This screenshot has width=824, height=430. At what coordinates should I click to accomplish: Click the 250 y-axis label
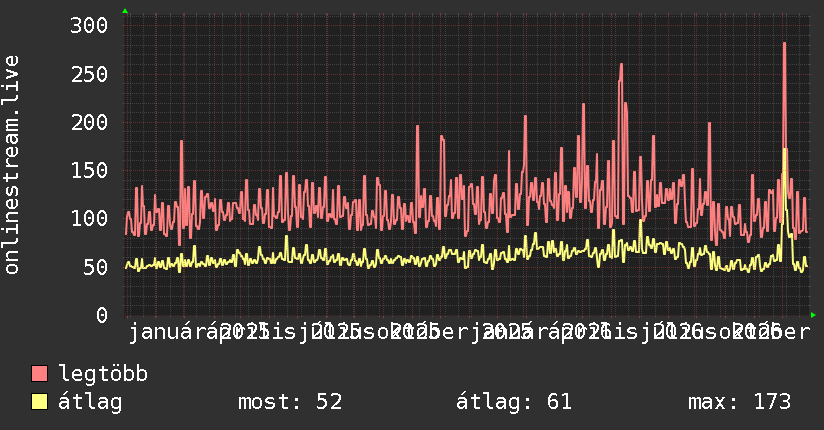(89, 74)
